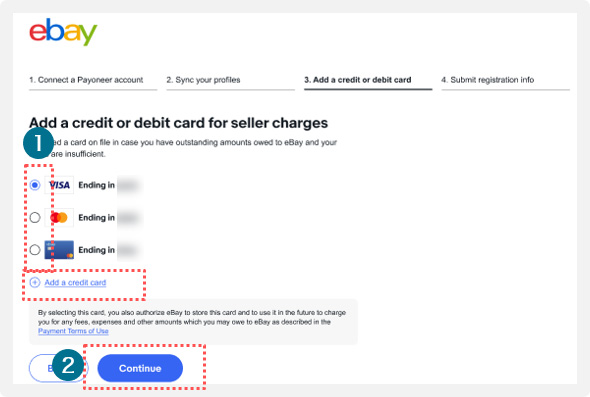
Task: Open step 2 Sync your profiles
Action: point(203,80)
